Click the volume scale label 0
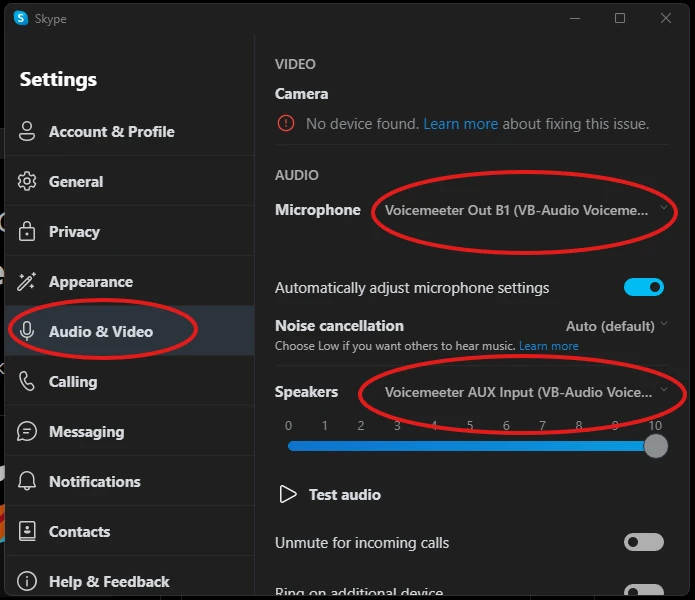This screenshot has height=600, width=695. click(x=288, y=426)
